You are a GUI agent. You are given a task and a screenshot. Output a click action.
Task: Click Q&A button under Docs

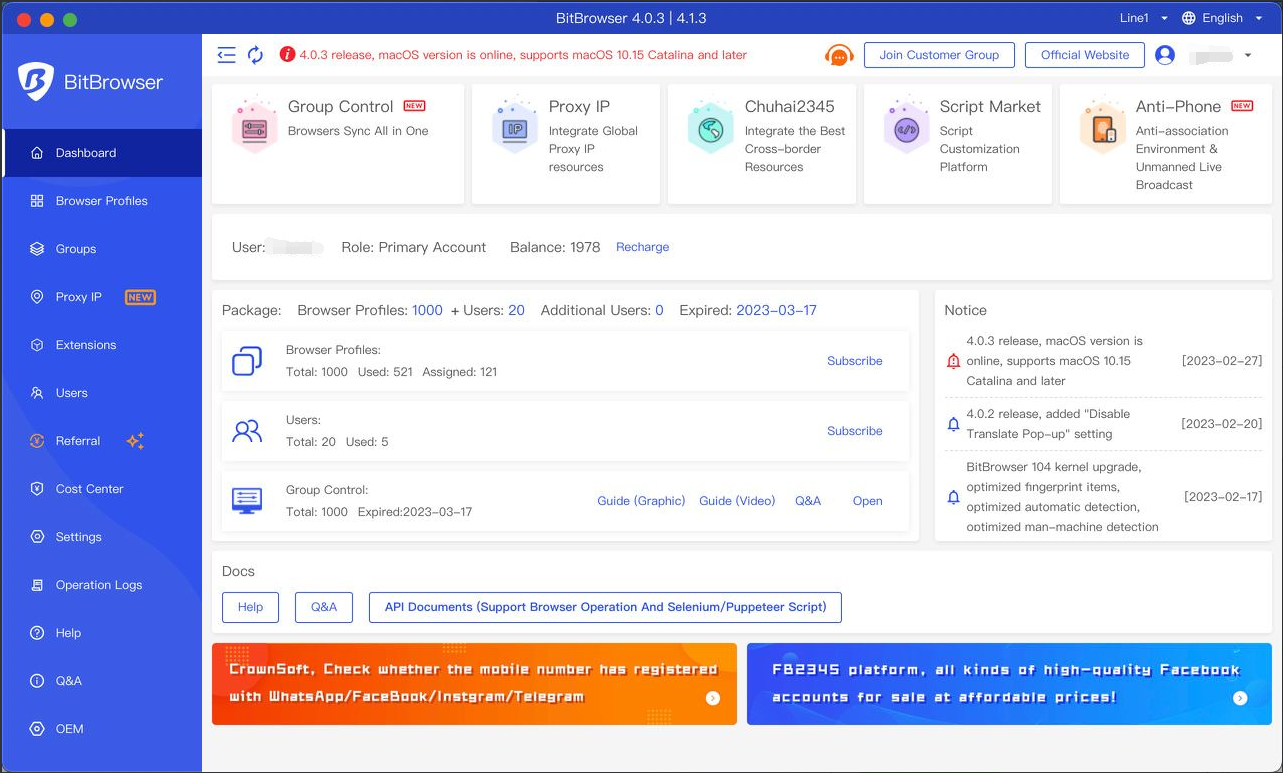pos(324,607)
